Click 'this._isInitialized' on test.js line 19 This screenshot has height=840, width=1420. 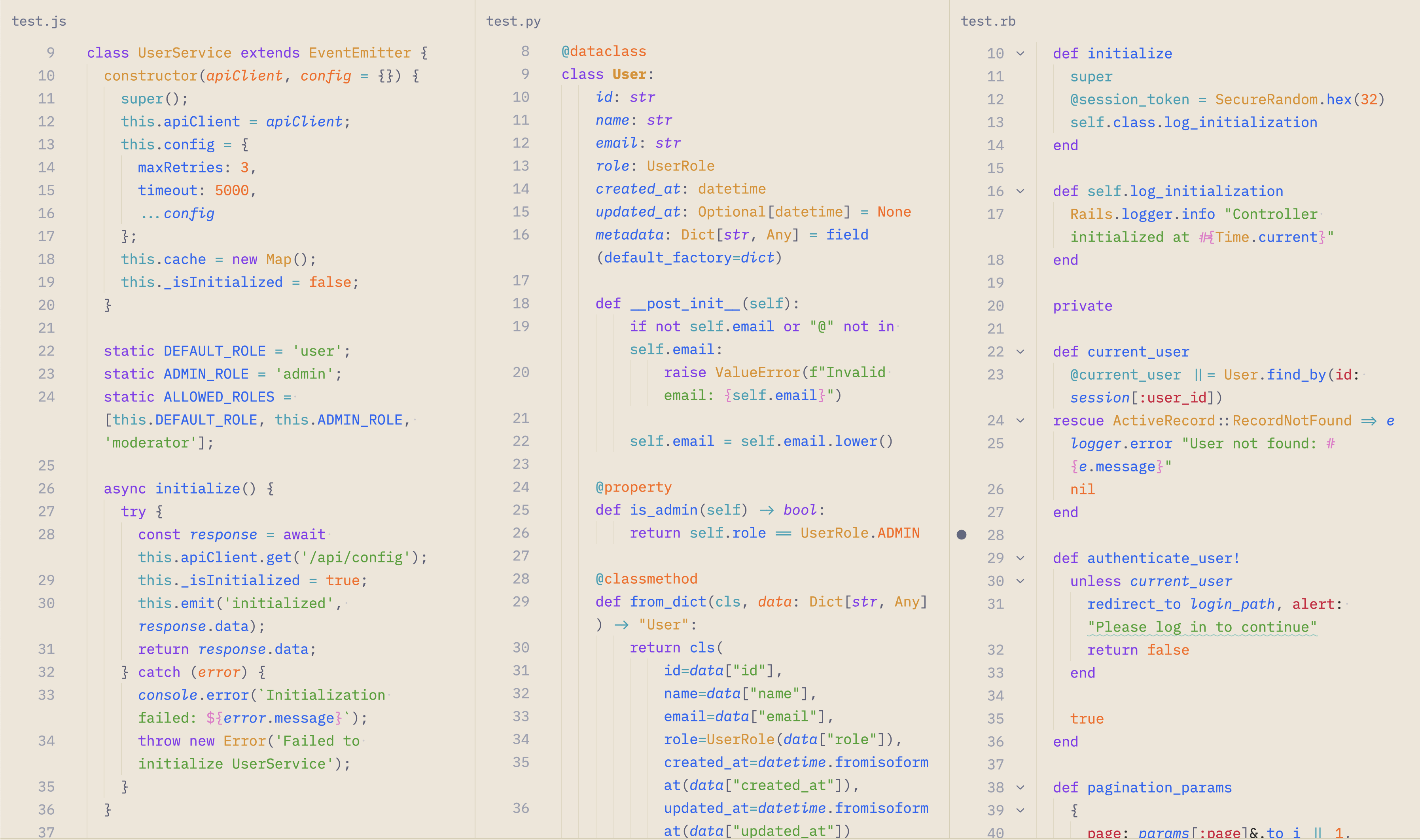[201, 282]
